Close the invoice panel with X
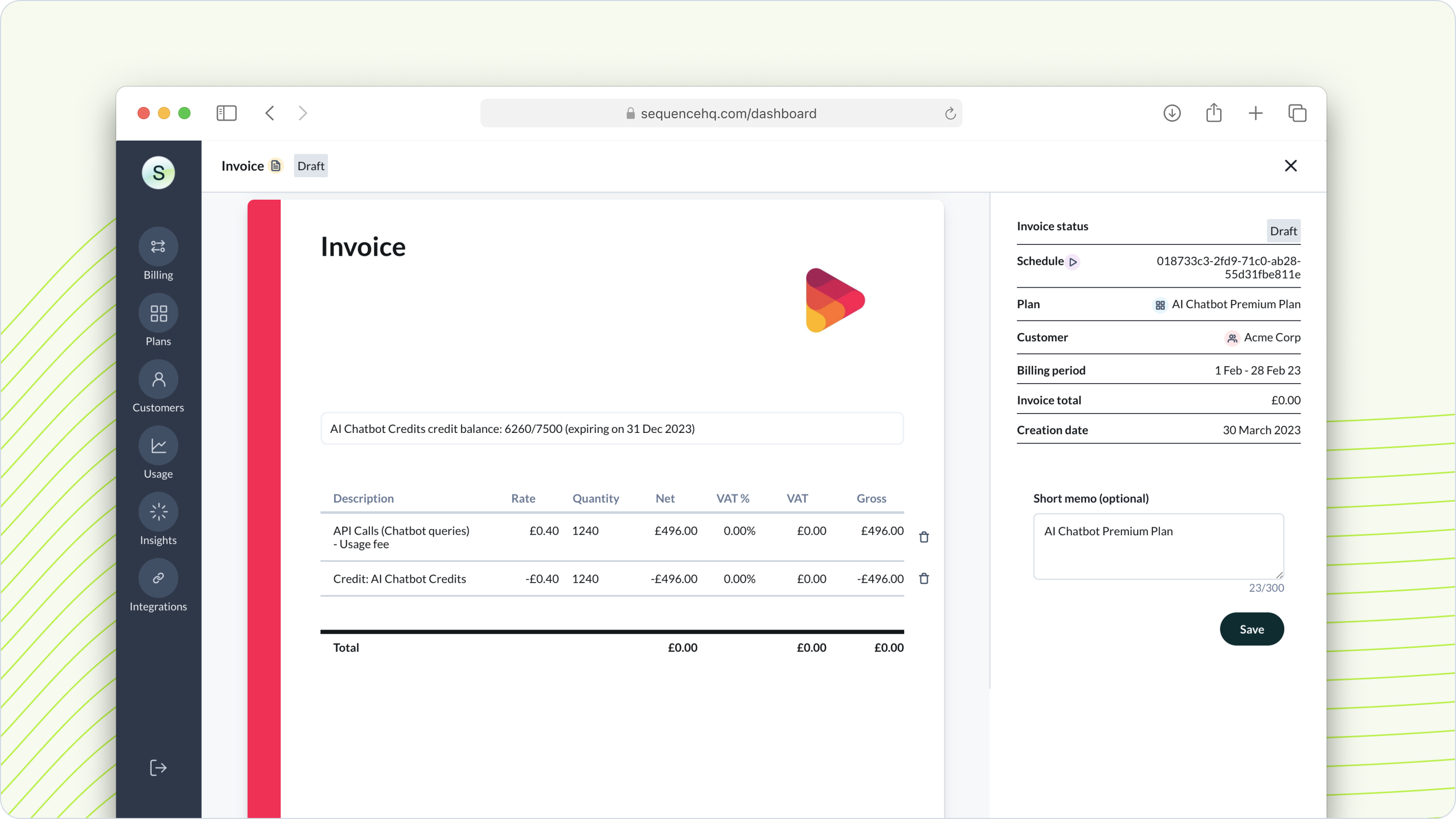The height and width of the screenshot is (819, 1456). [1290, 166]
